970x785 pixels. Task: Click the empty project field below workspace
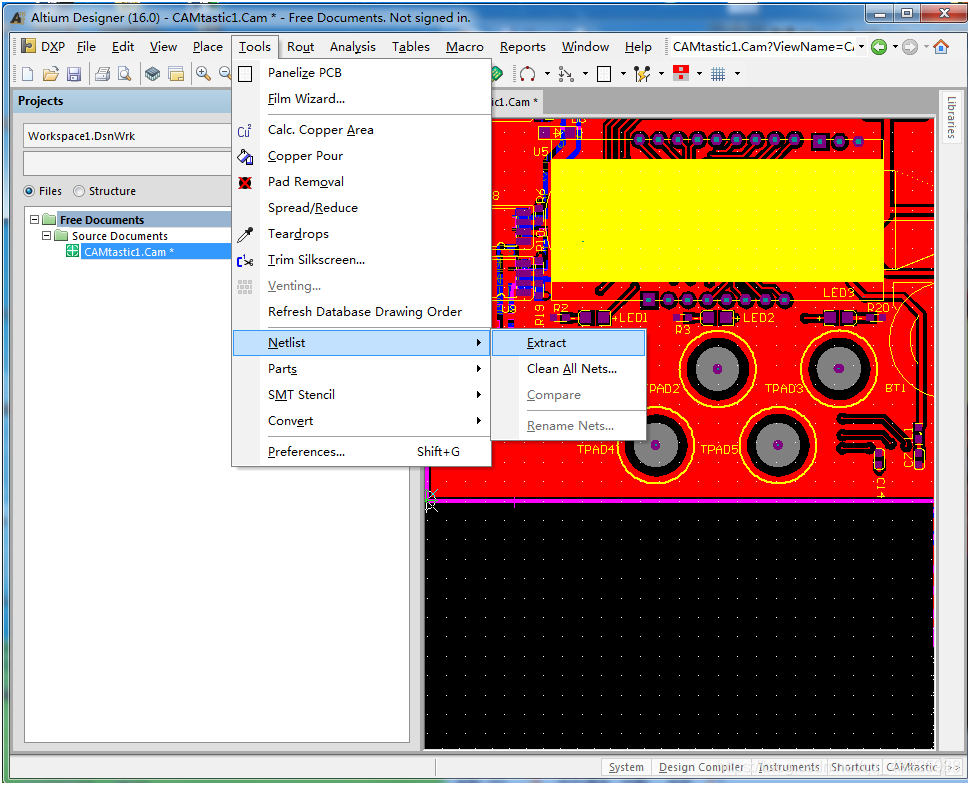(x=127, y=164)
